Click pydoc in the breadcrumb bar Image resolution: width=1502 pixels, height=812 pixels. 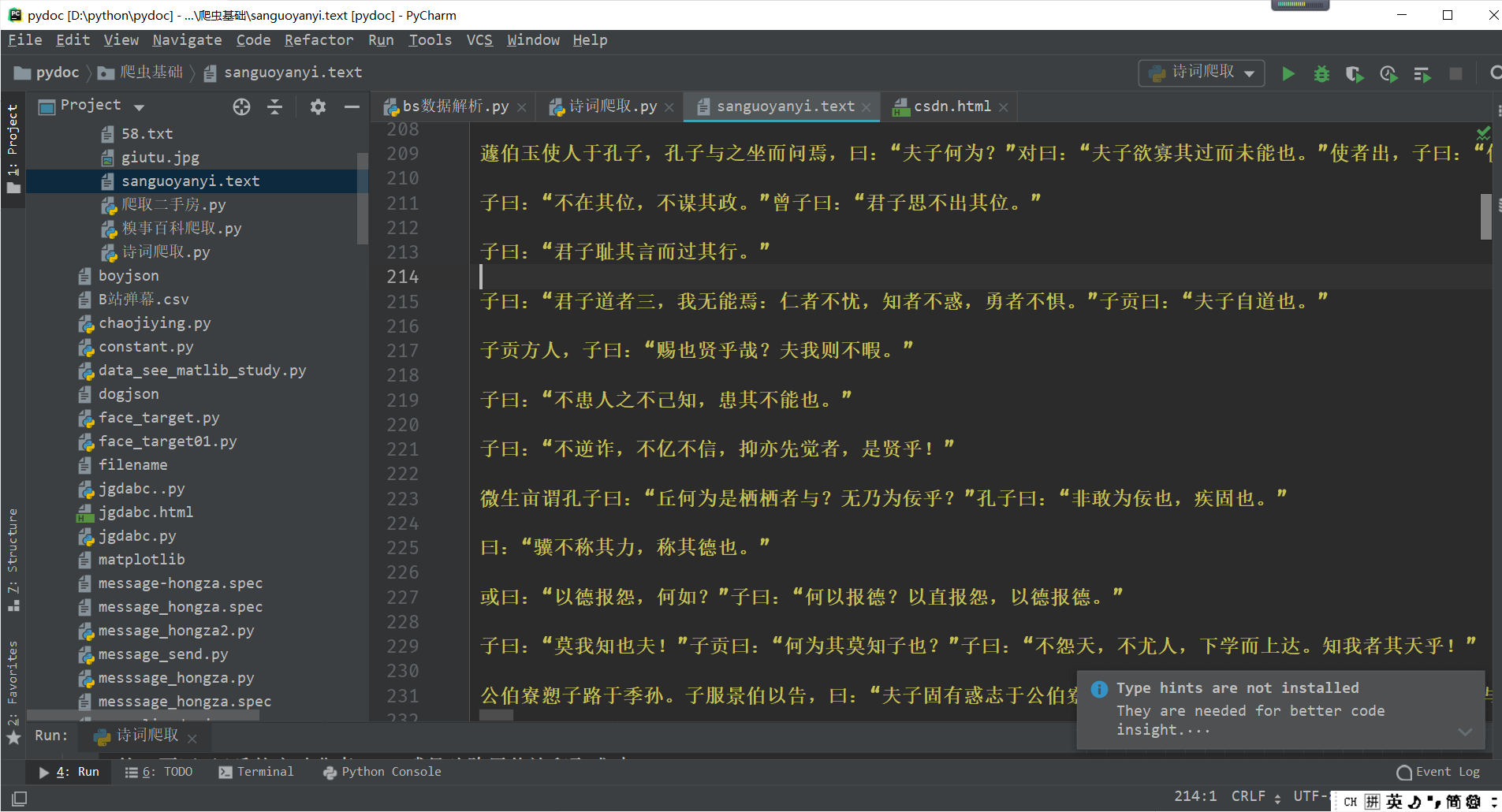tap(47, 73)
